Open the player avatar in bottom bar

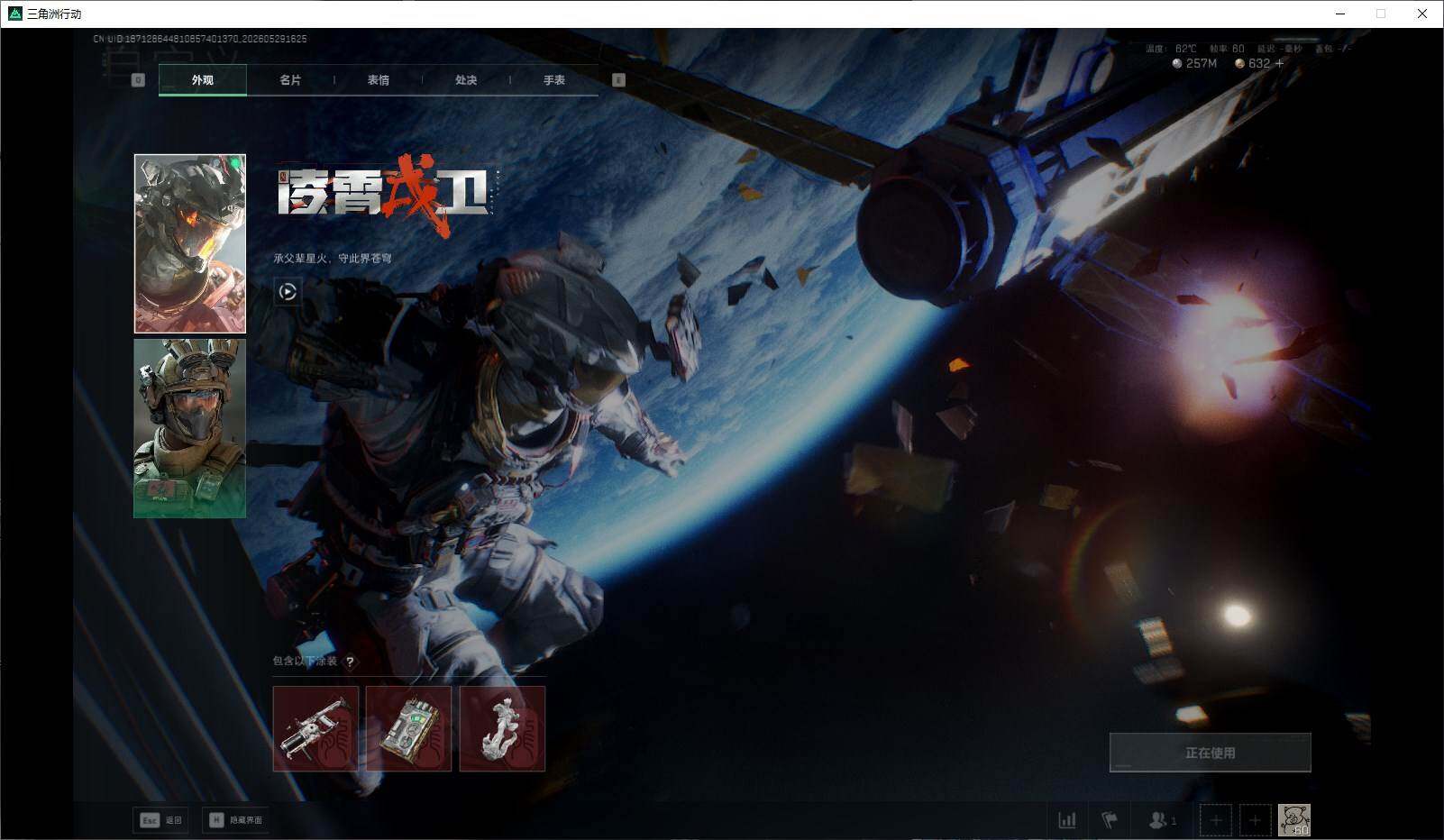pyautogui.click(x=1294, y=820)
